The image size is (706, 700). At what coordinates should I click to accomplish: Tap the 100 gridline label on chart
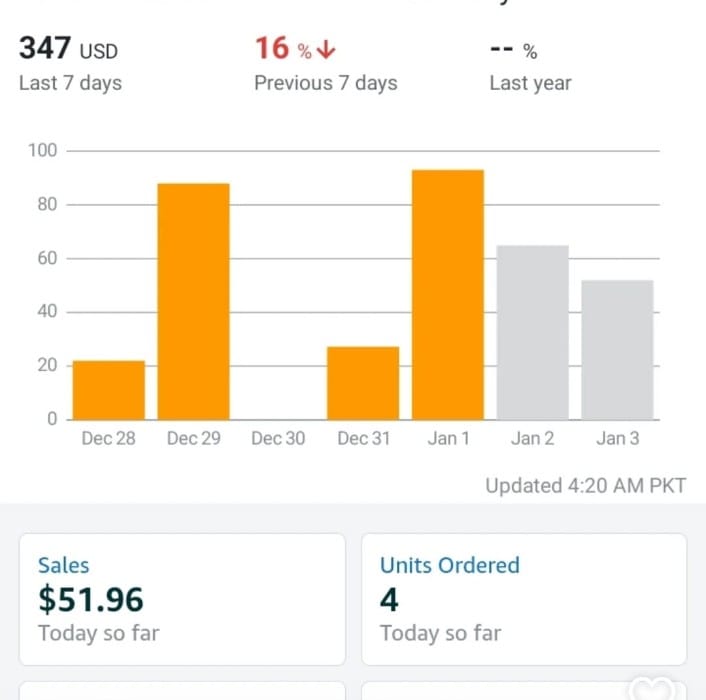coord(44,151)
